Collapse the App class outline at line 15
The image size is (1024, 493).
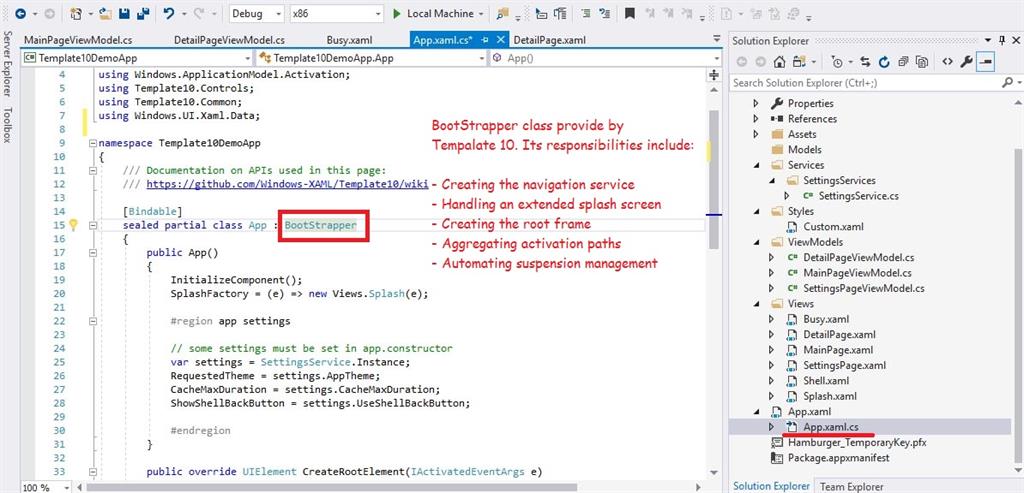tap(92, 225)
